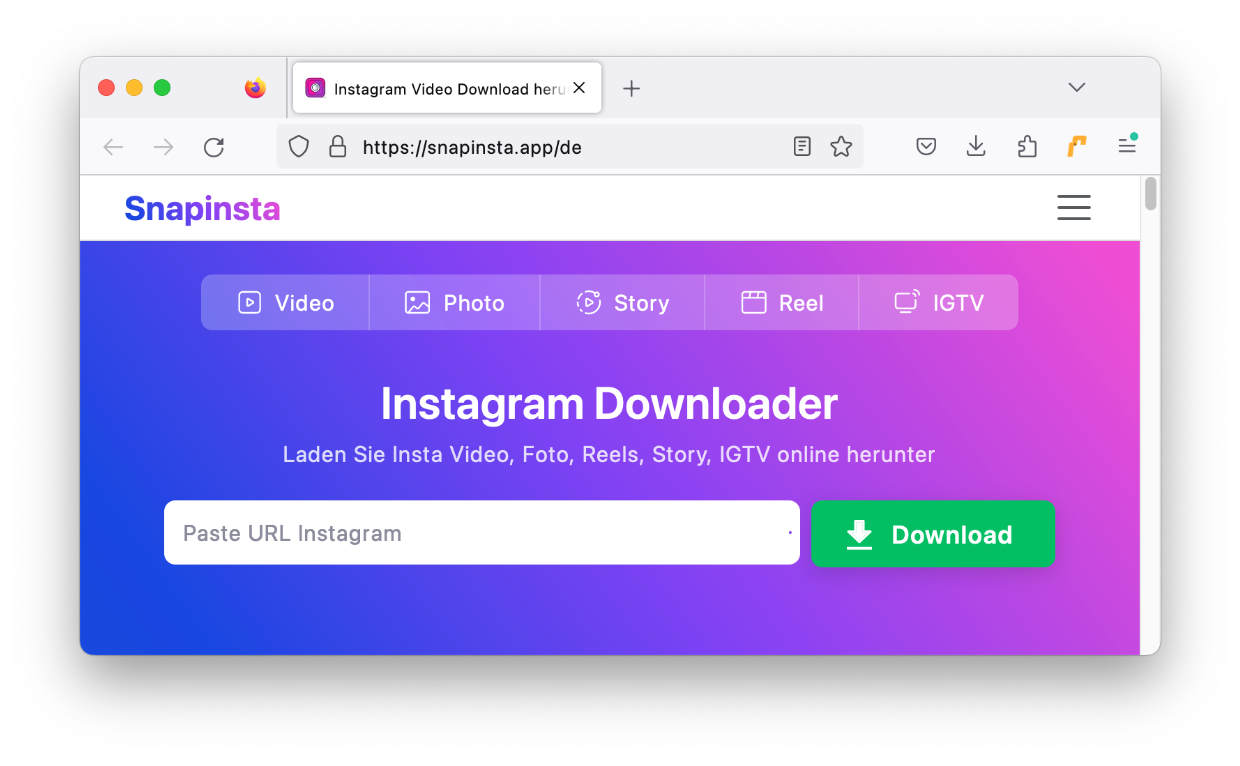Switch to the Reel tab
This screenshot has height=766, width=1240.
782,303
